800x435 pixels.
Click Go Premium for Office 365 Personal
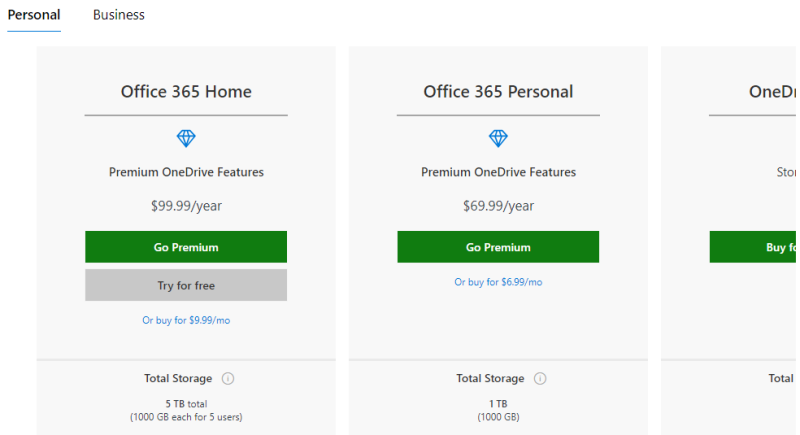tap(498, 247)
